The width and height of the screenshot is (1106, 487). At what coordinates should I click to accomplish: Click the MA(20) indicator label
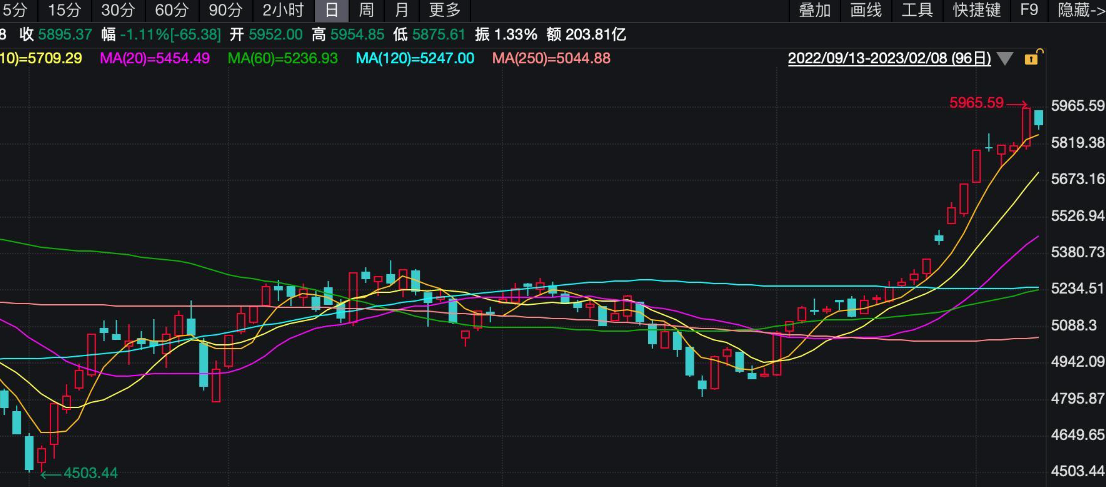coord(155,58)
